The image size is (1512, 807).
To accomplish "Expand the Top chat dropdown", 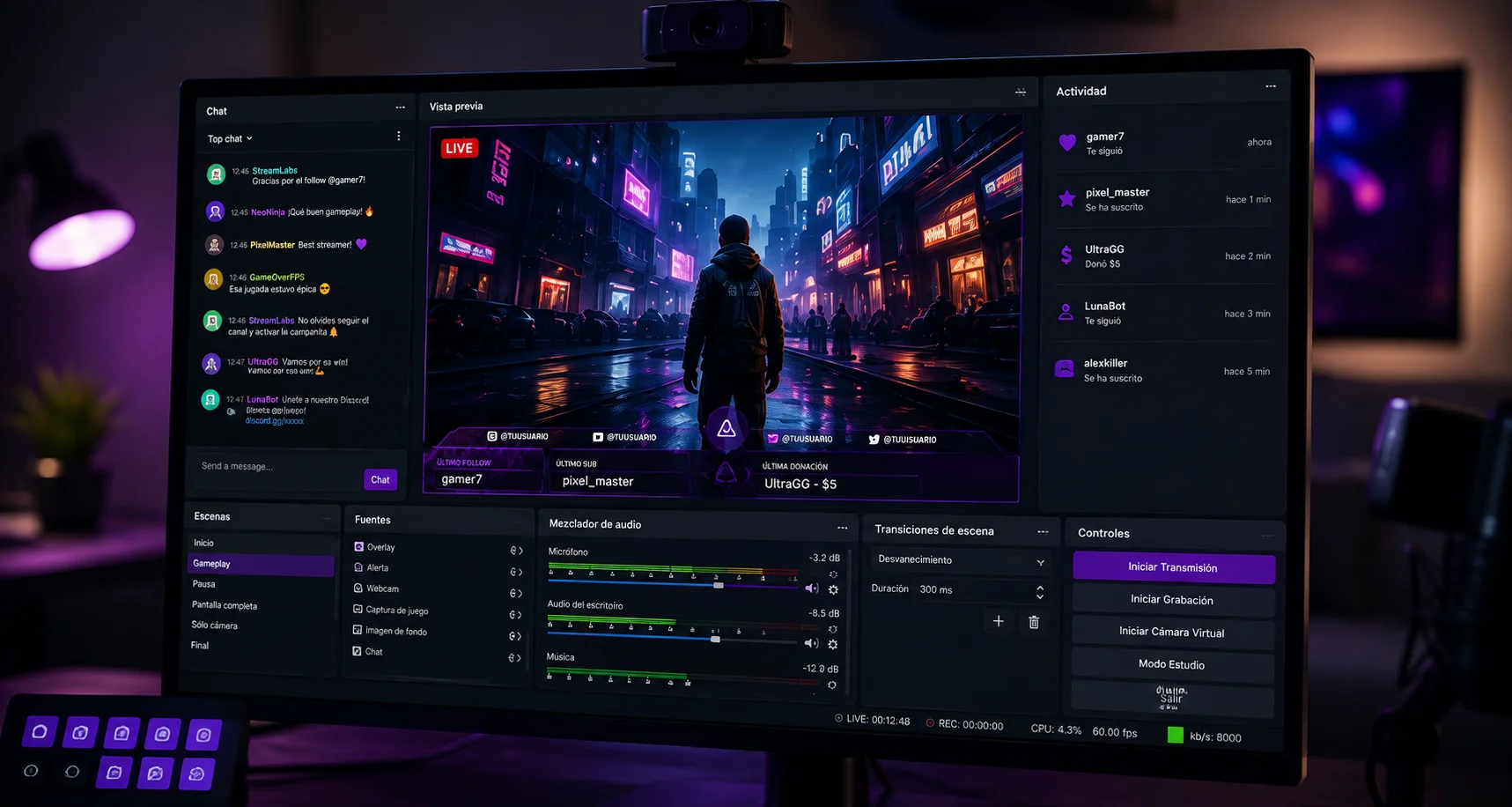I will coord(230,139).
